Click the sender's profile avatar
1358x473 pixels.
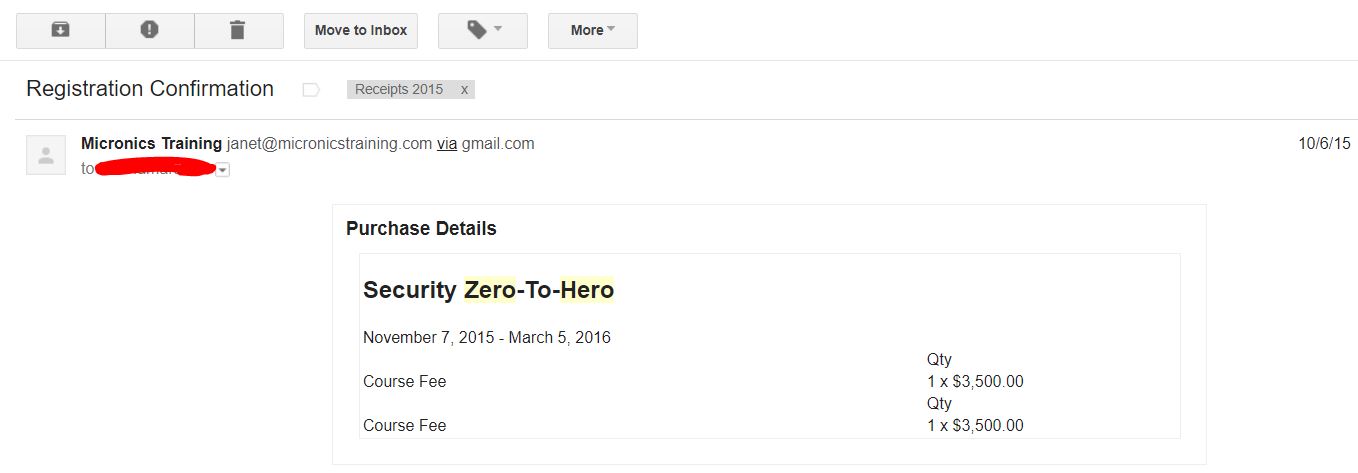pos(46,155)
